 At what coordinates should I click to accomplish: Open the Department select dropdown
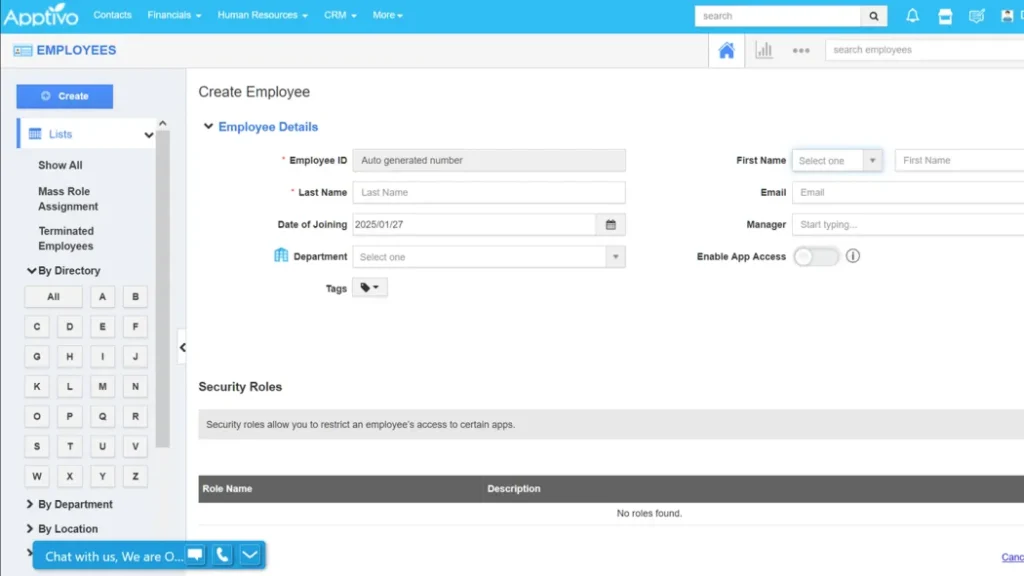(x=489, y=257)
